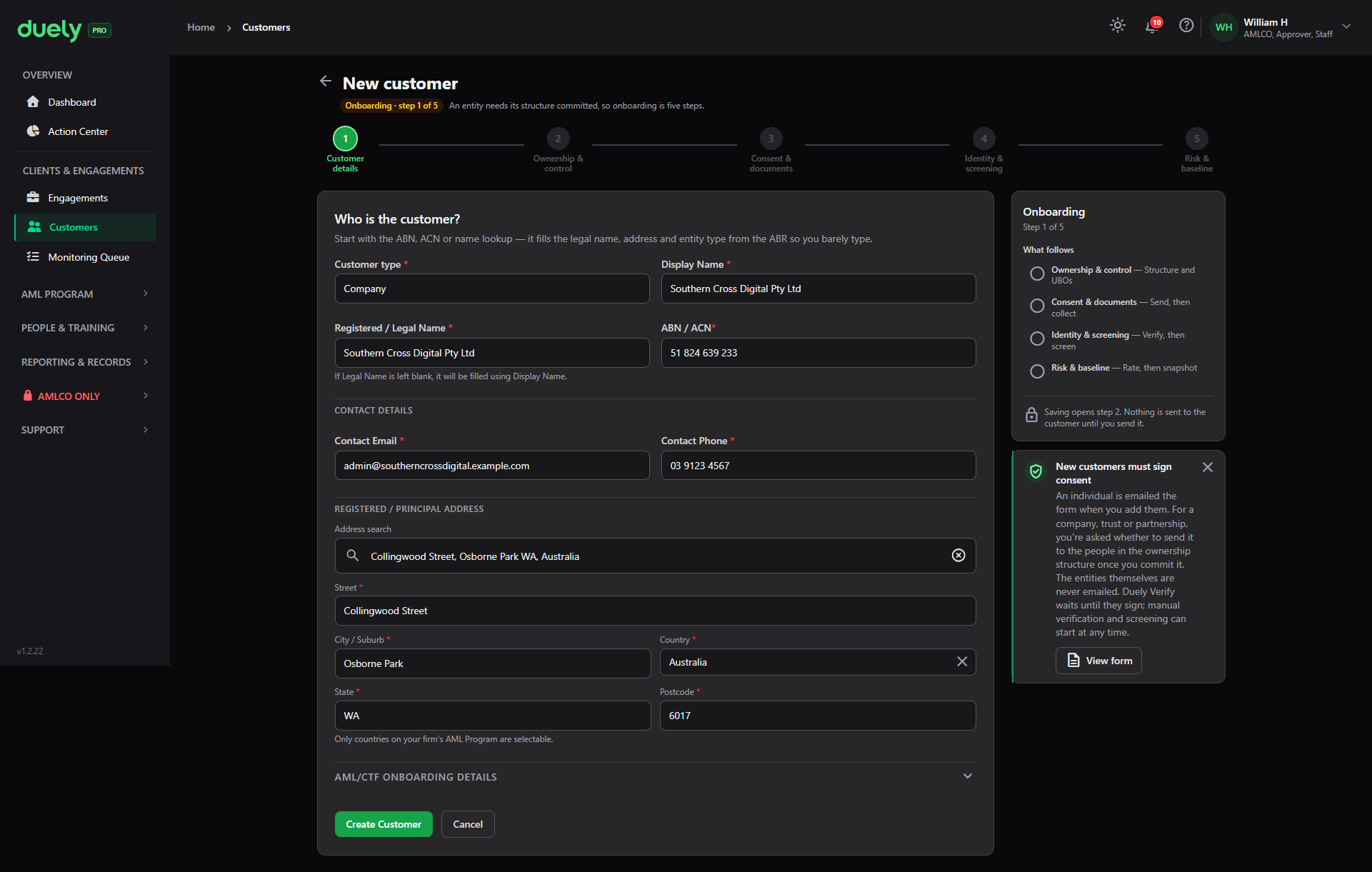This screenshot has height=872, width=1372.
Task: Expand the SUPPORT section
Action: pos(85,429)
